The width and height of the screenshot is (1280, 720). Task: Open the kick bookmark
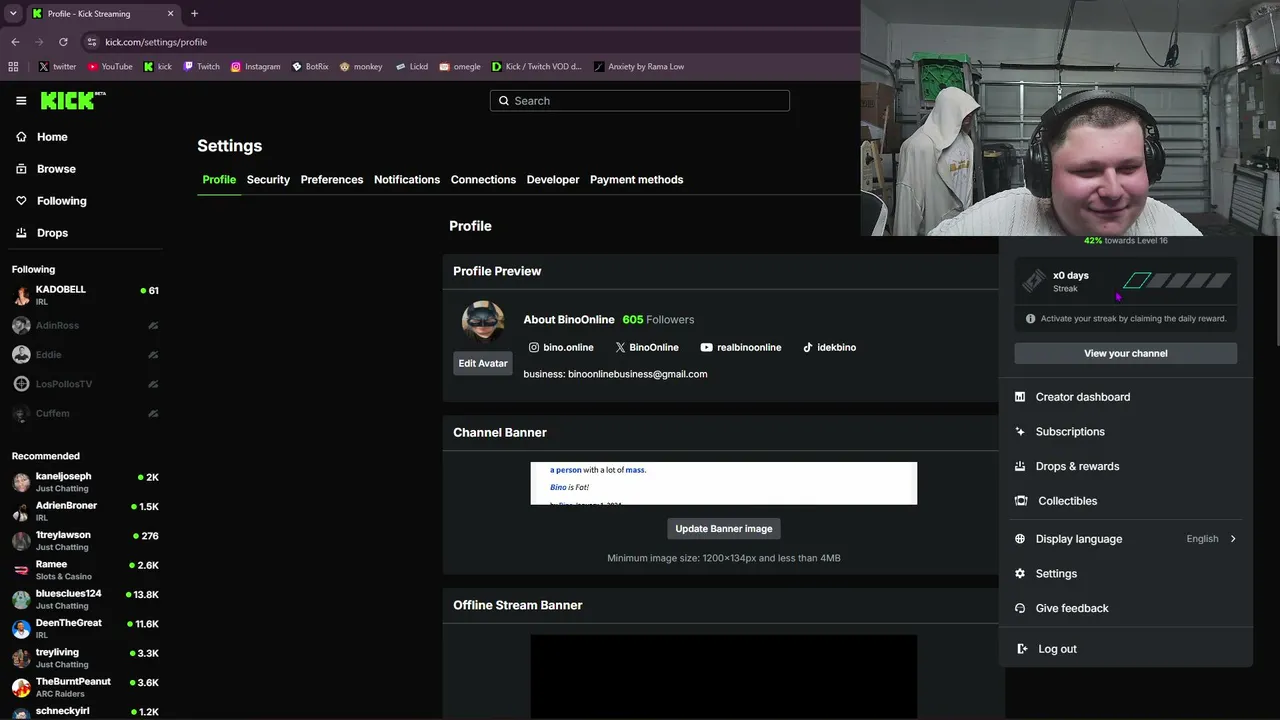tap(158, 67)
